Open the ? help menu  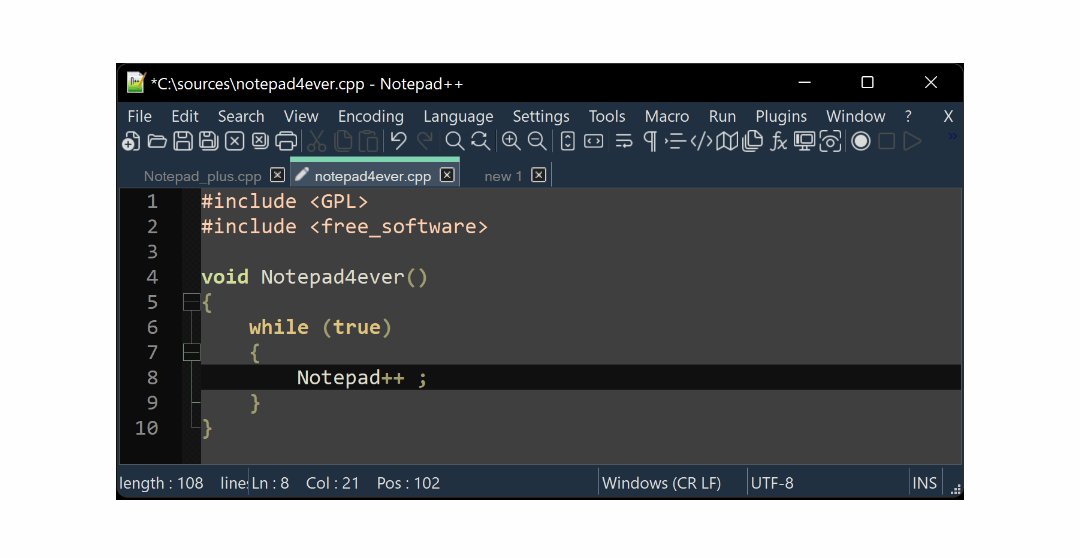tap(908, 116)
